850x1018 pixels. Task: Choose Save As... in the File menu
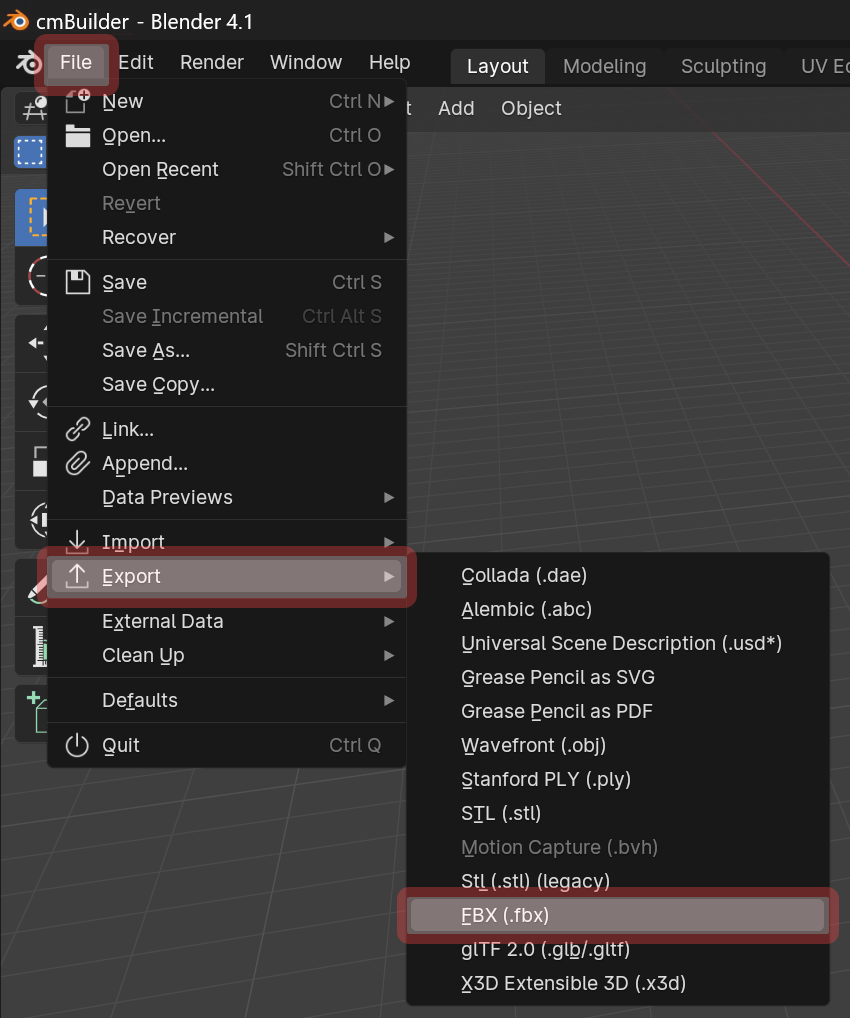pyautogui.click(x=229, y=351)
